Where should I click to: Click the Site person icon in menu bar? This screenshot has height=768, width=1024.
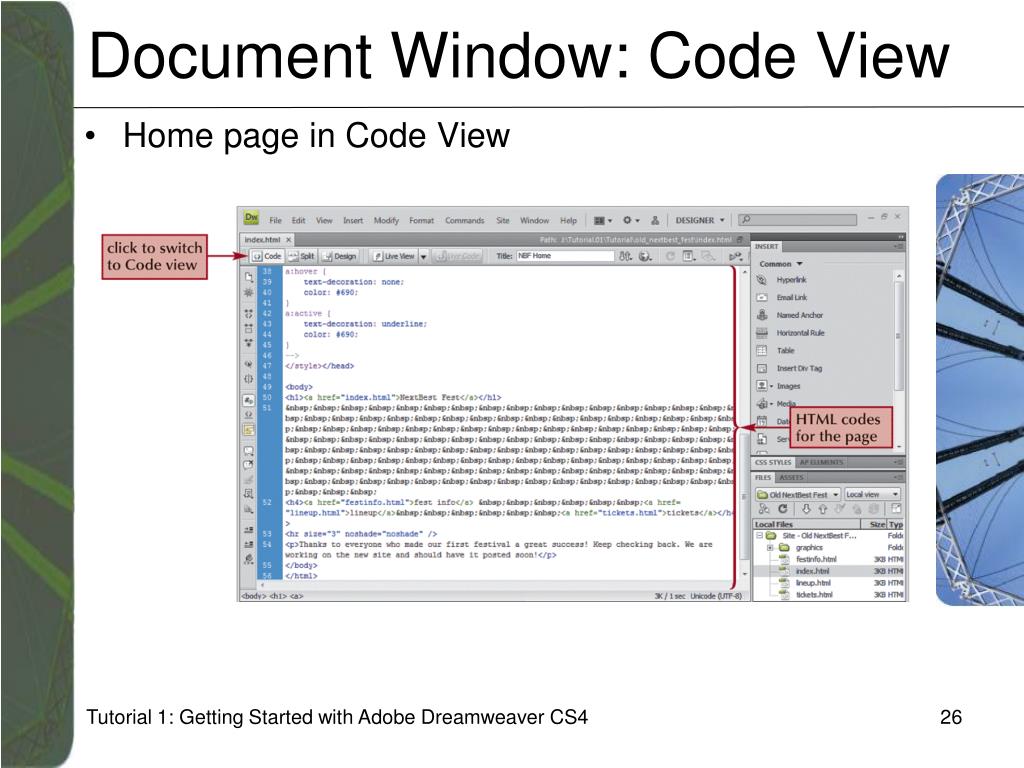(655, 221)
